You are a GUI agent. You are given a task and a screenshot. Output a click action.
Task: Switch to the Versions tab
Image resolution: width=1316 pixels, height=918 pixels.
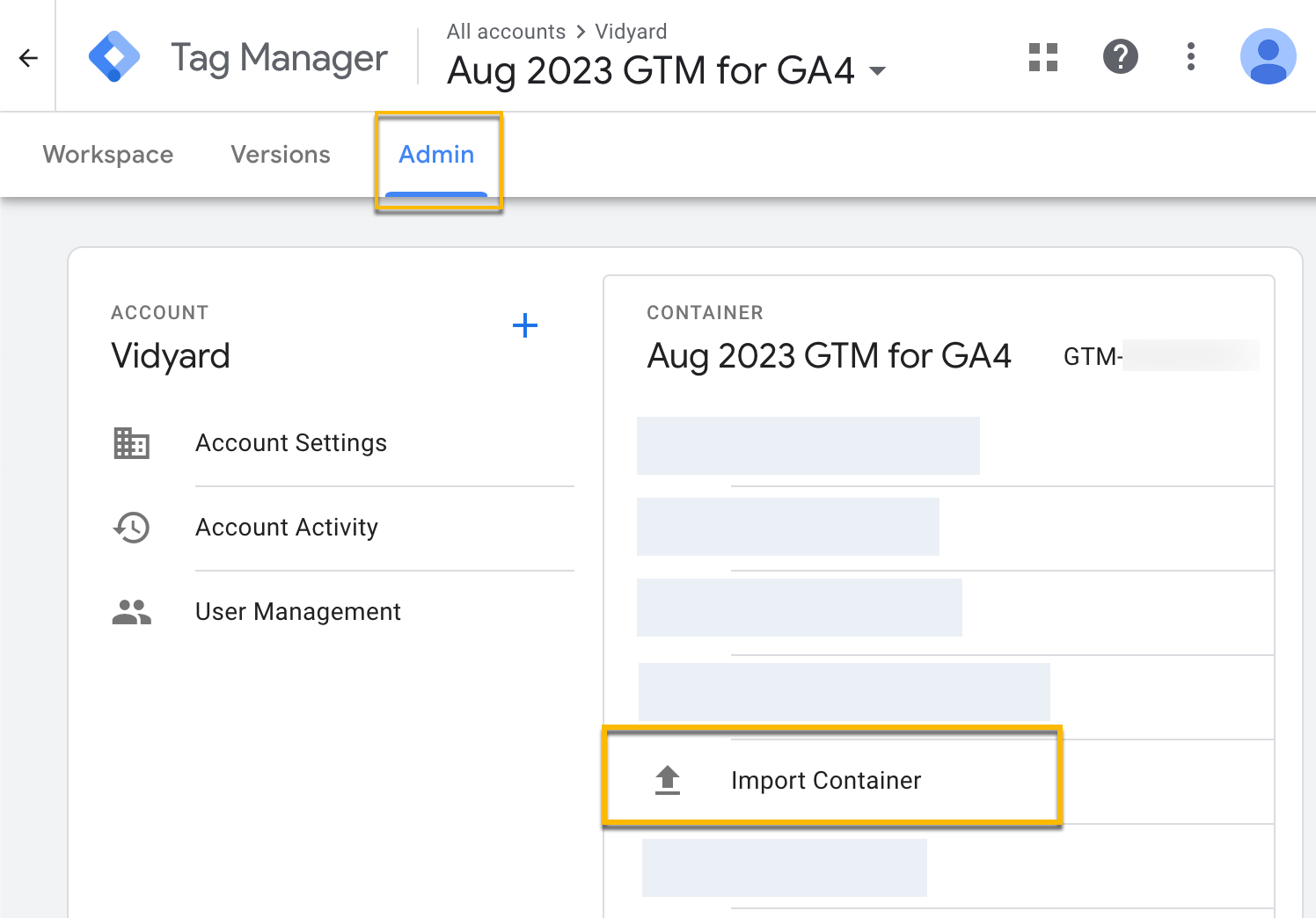(281, 155)
